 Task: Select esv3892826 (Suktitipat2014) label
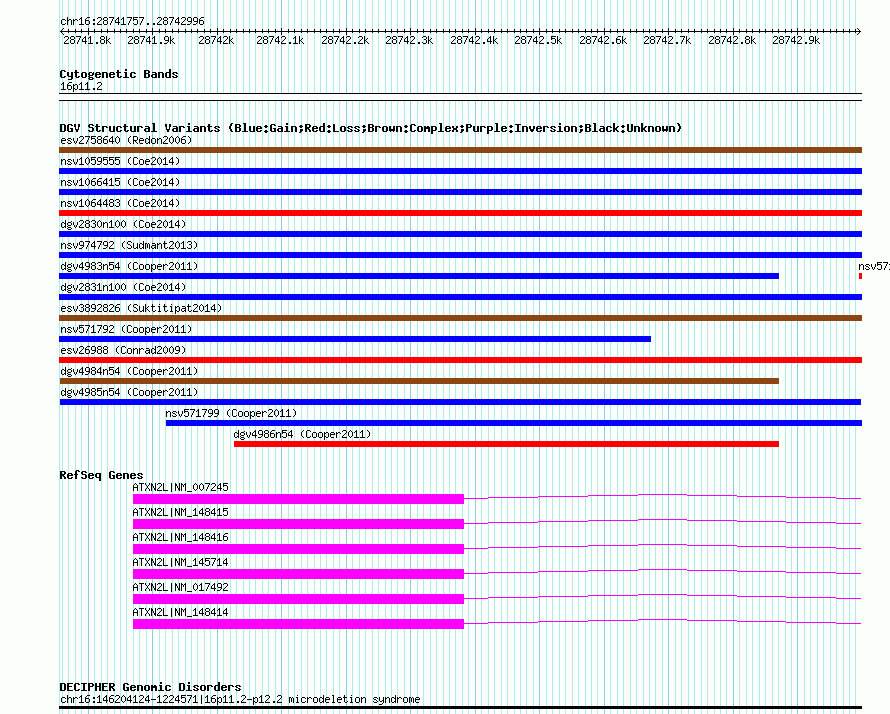click(141, 308)
